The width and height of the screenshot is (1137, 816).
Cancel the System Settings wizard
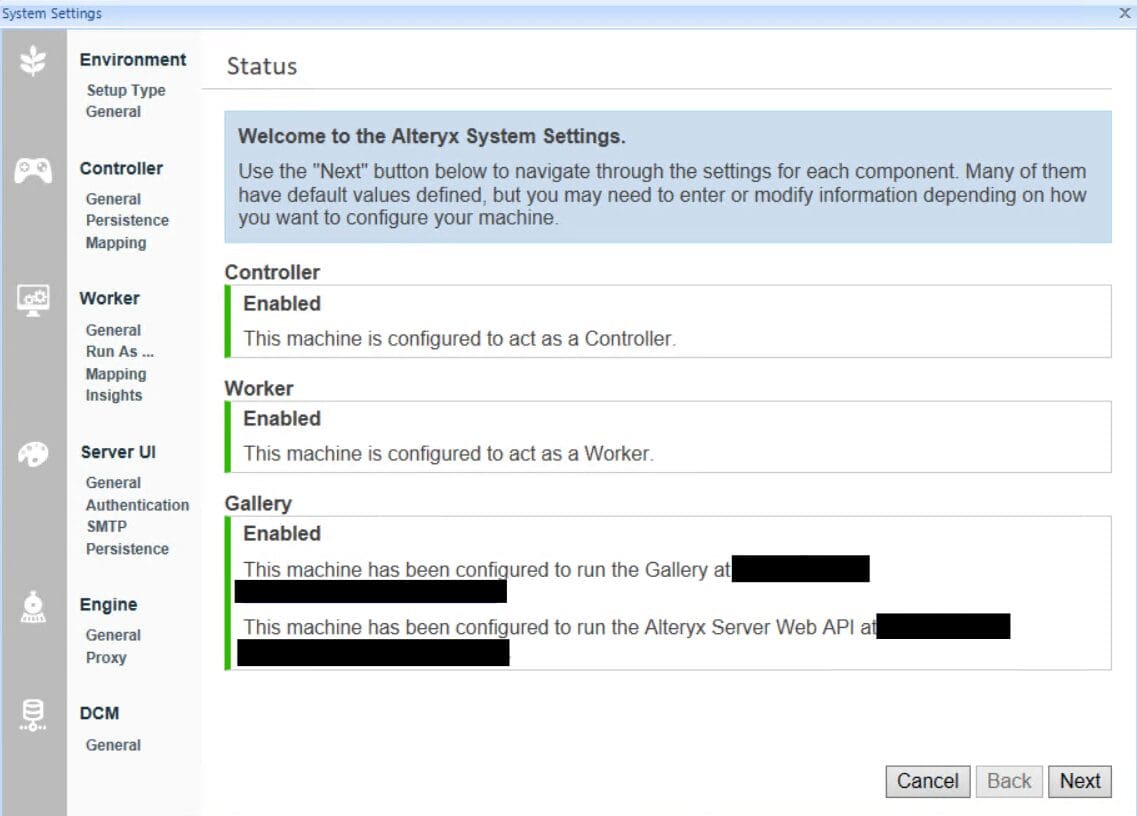pos(927,781)
